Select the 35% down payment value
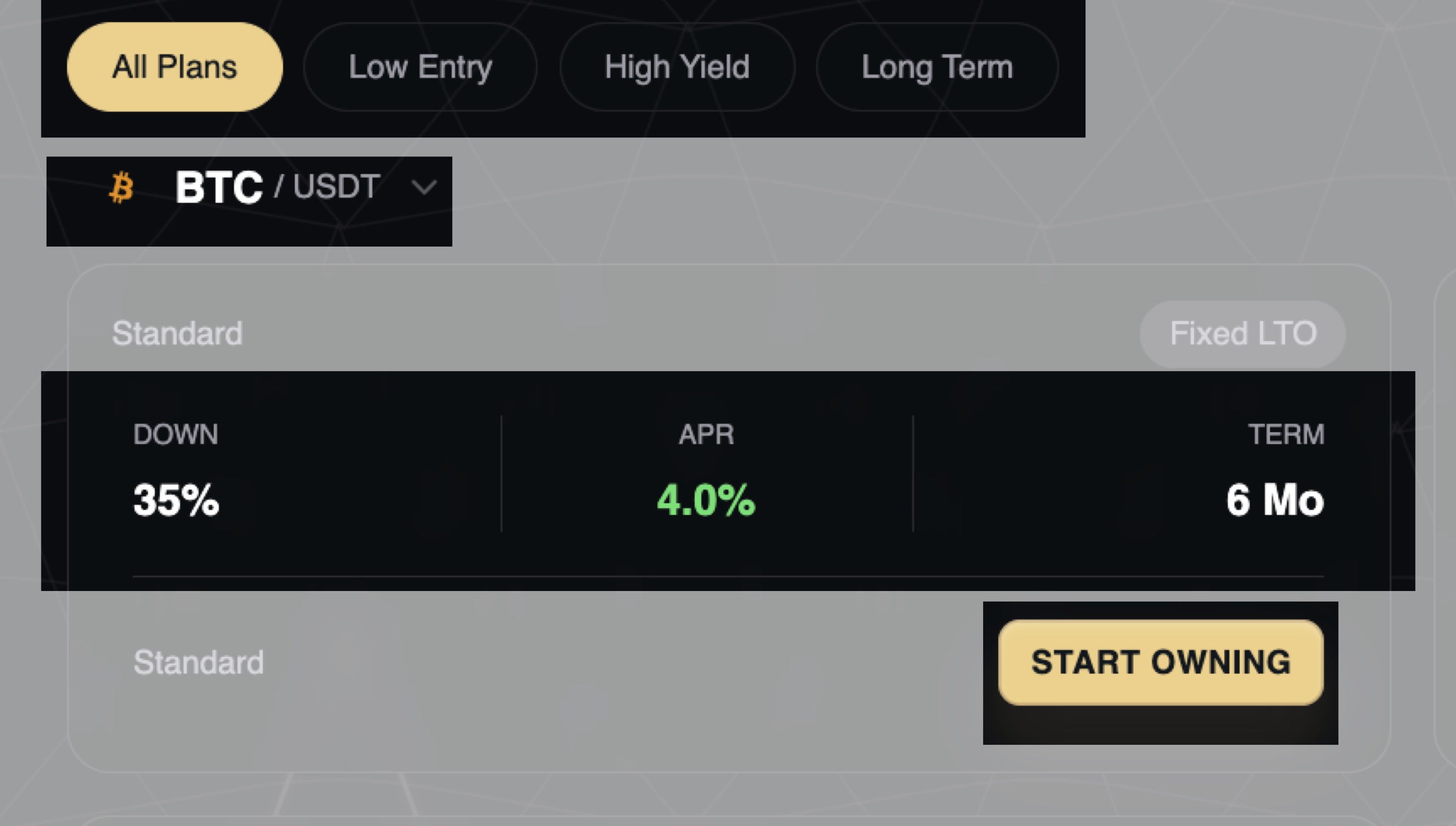The width and height of the screenshot is (1456, 826). click(176, 500)
